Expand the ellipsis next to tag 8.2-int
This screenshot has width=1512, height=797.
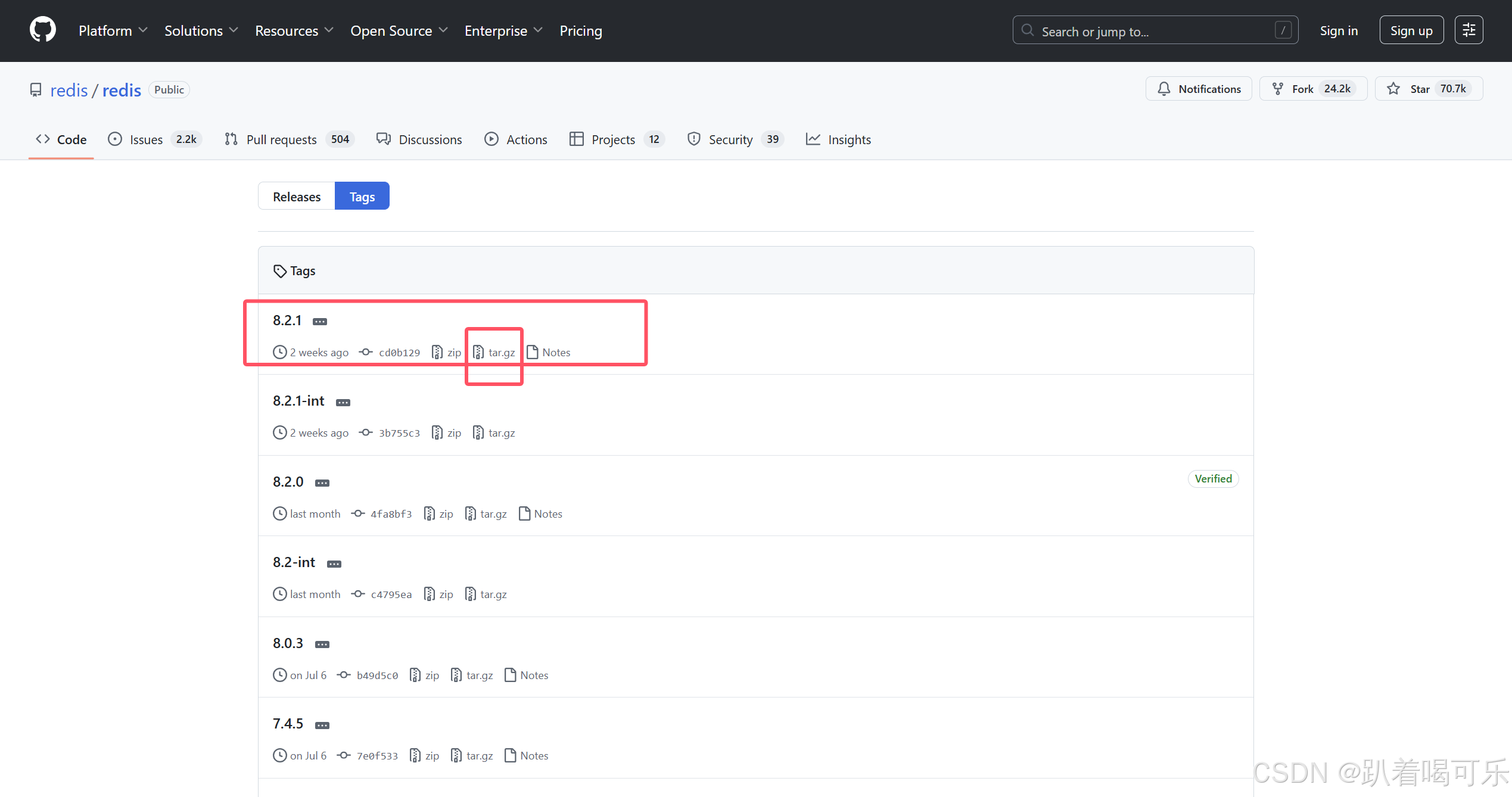click(334, 563)
